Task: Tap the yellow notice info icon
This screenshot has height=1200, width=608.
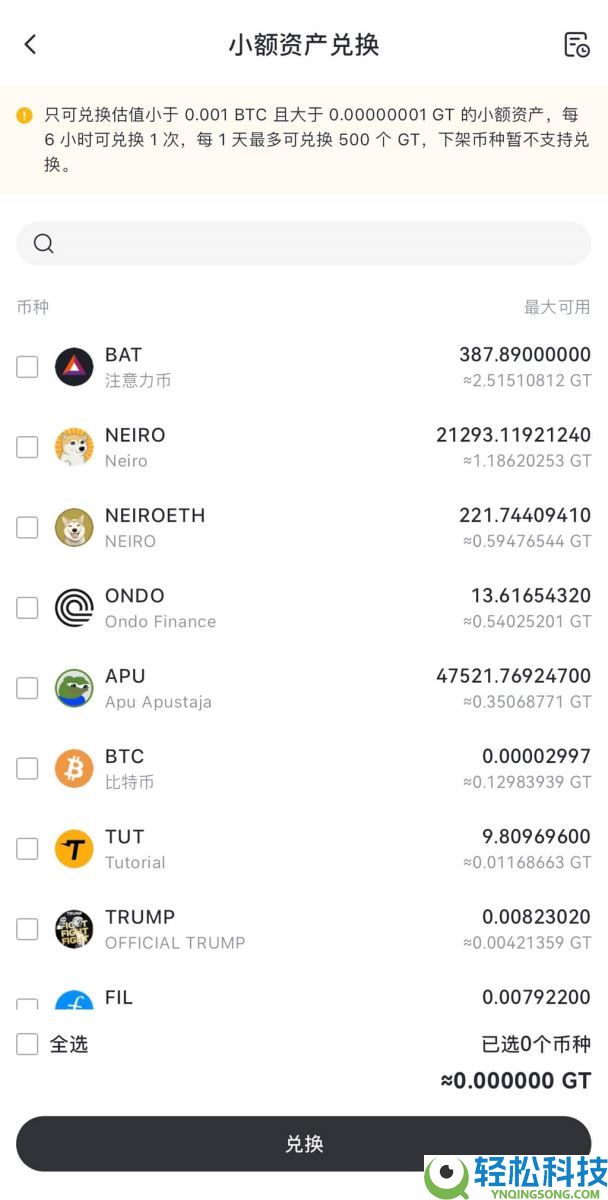Action: tap(24, 115)
